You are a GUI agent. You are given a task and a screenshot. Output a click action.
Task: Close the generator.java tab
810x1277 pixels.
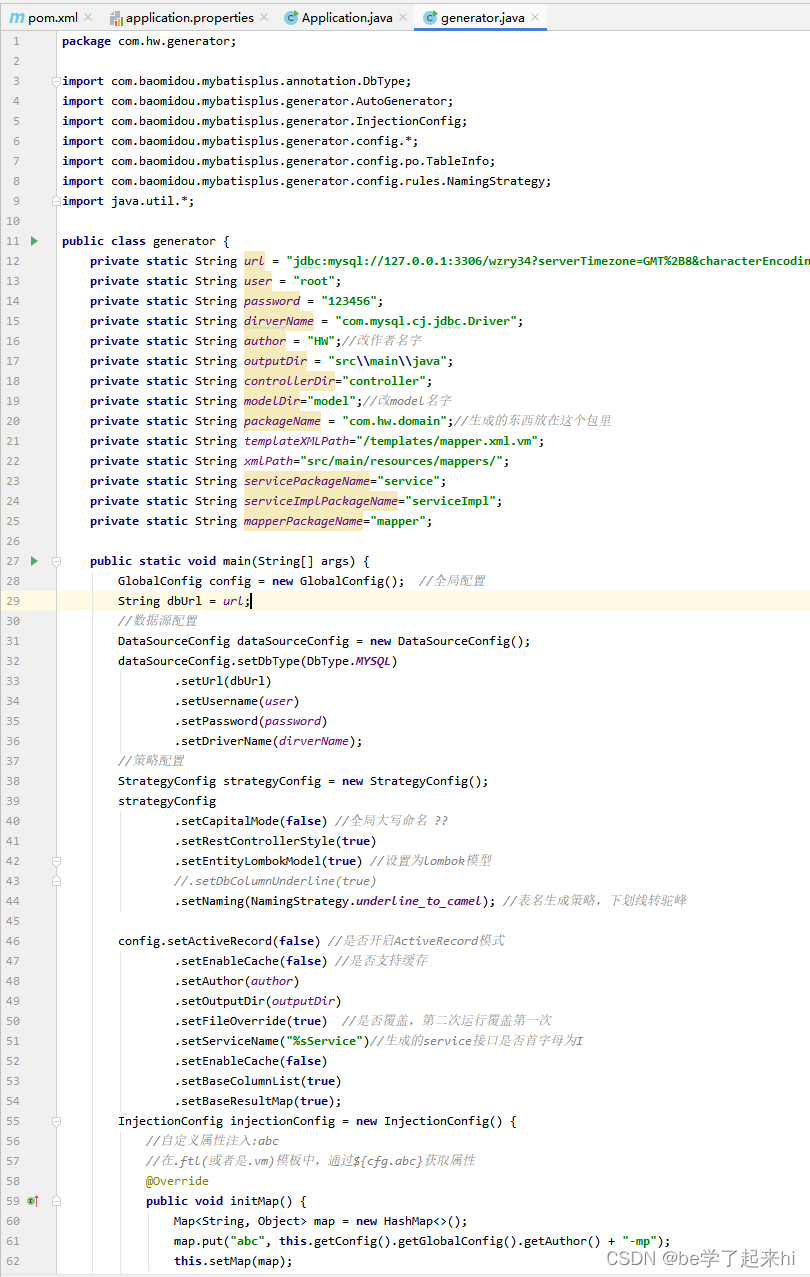point(533,18)
